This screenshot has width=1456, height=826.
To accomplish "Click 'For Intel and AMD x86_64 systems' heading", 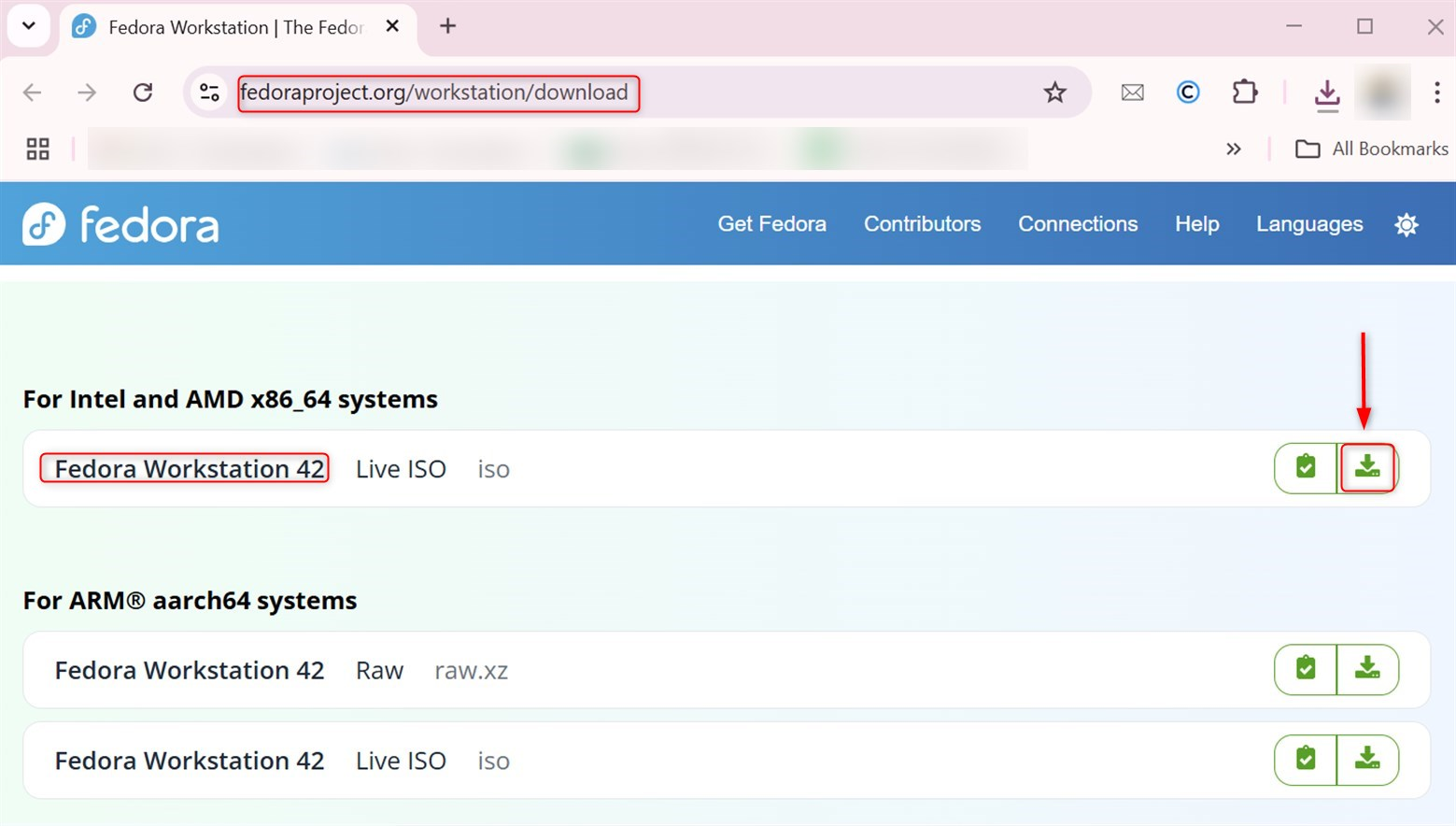I will click(231, 399).
